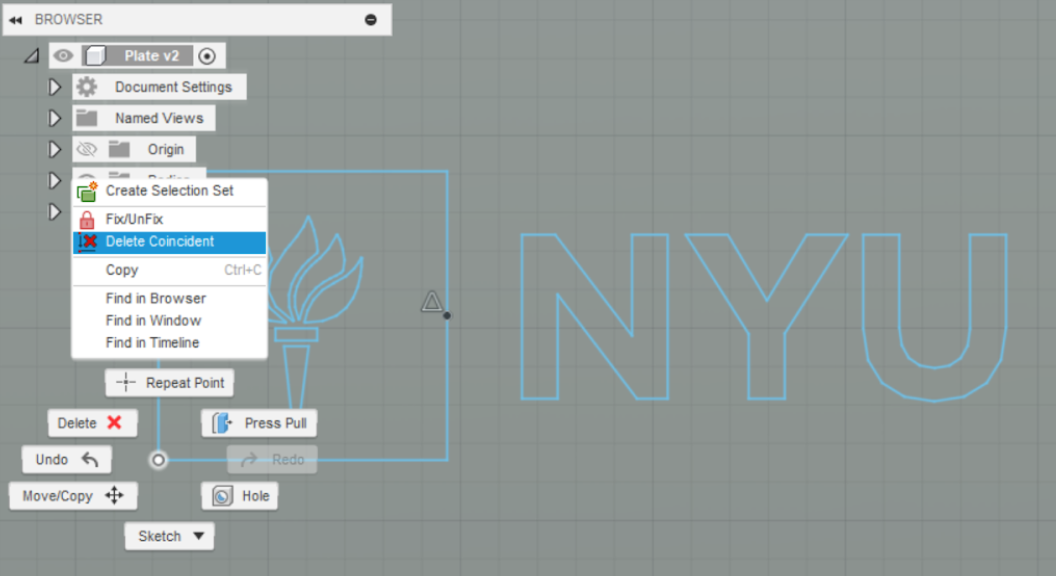
Task: Click the Undo button
Action: coord(67,459)
